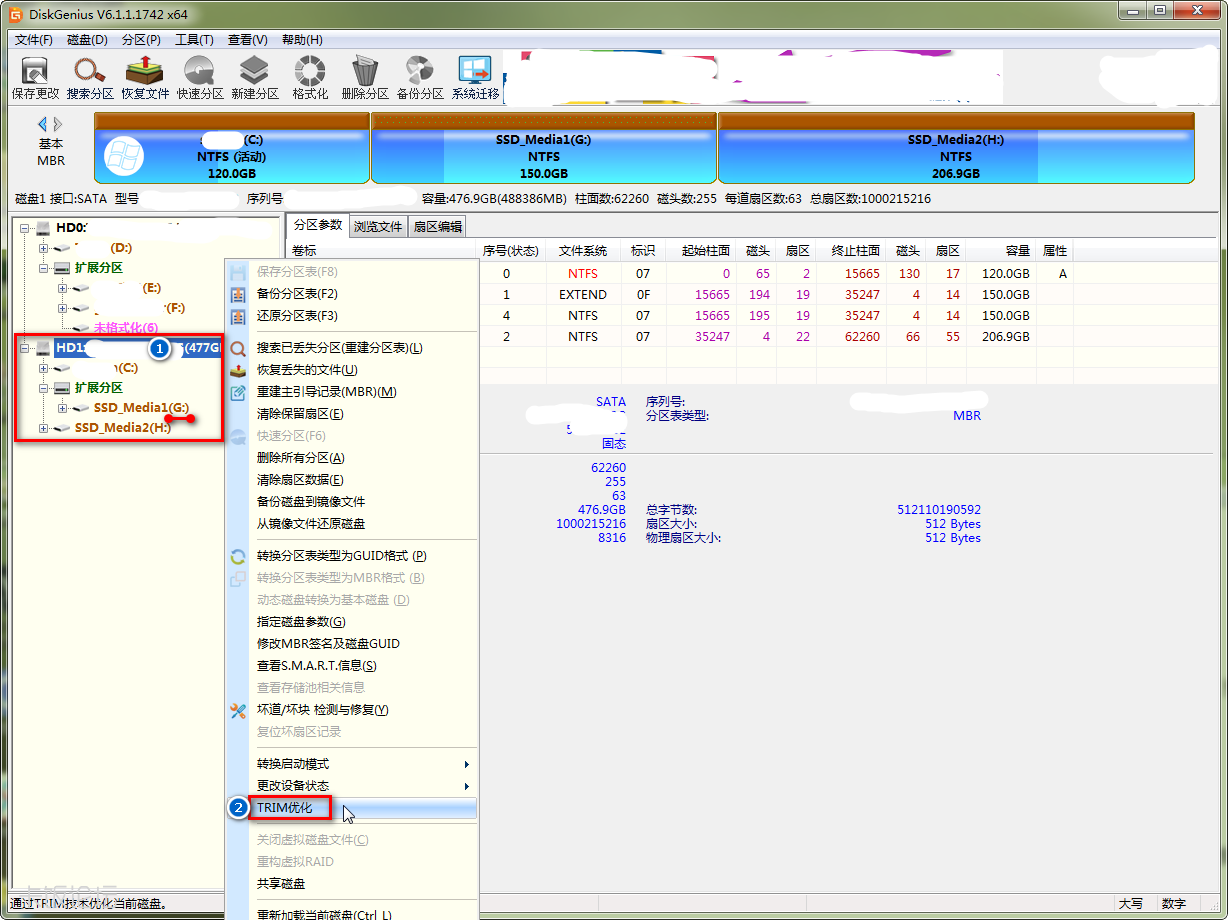Click the tools icon beside 坏道/坏块 检测与修复
1228x920 pixels.
[x=238, y=710]
